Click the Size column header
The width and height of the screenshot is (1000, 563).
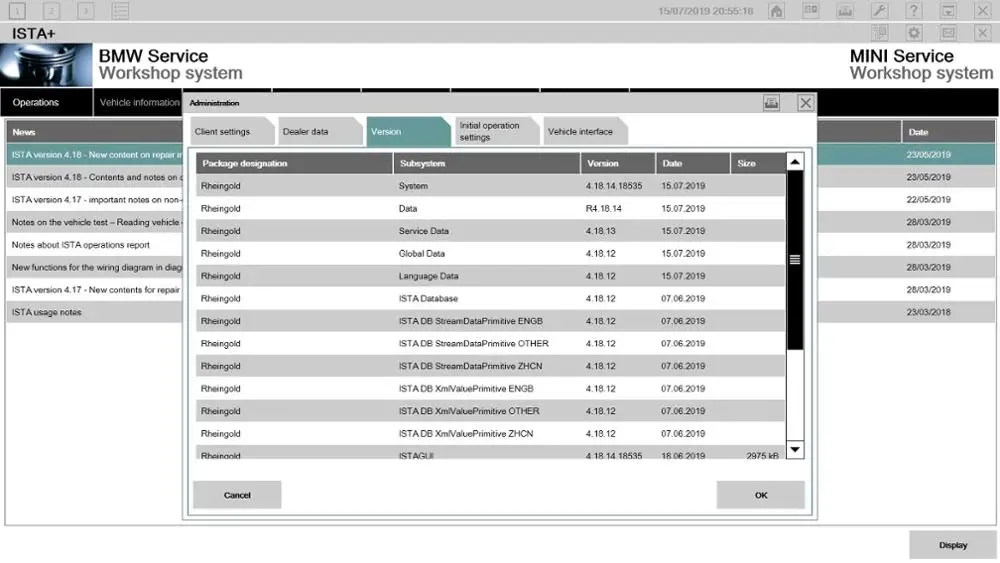(758, 163)
